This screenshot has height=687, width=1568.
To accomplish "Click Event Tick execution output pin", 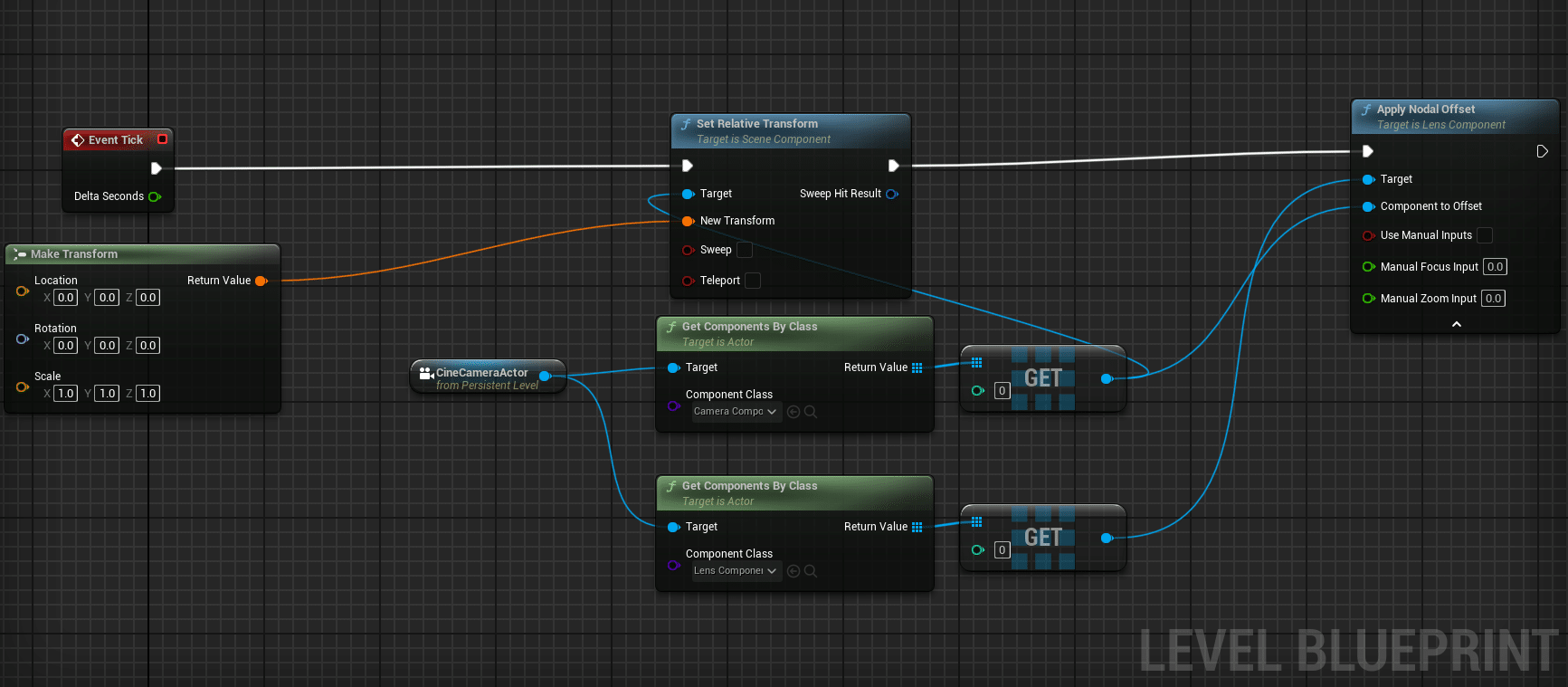I will pos(156,168).
